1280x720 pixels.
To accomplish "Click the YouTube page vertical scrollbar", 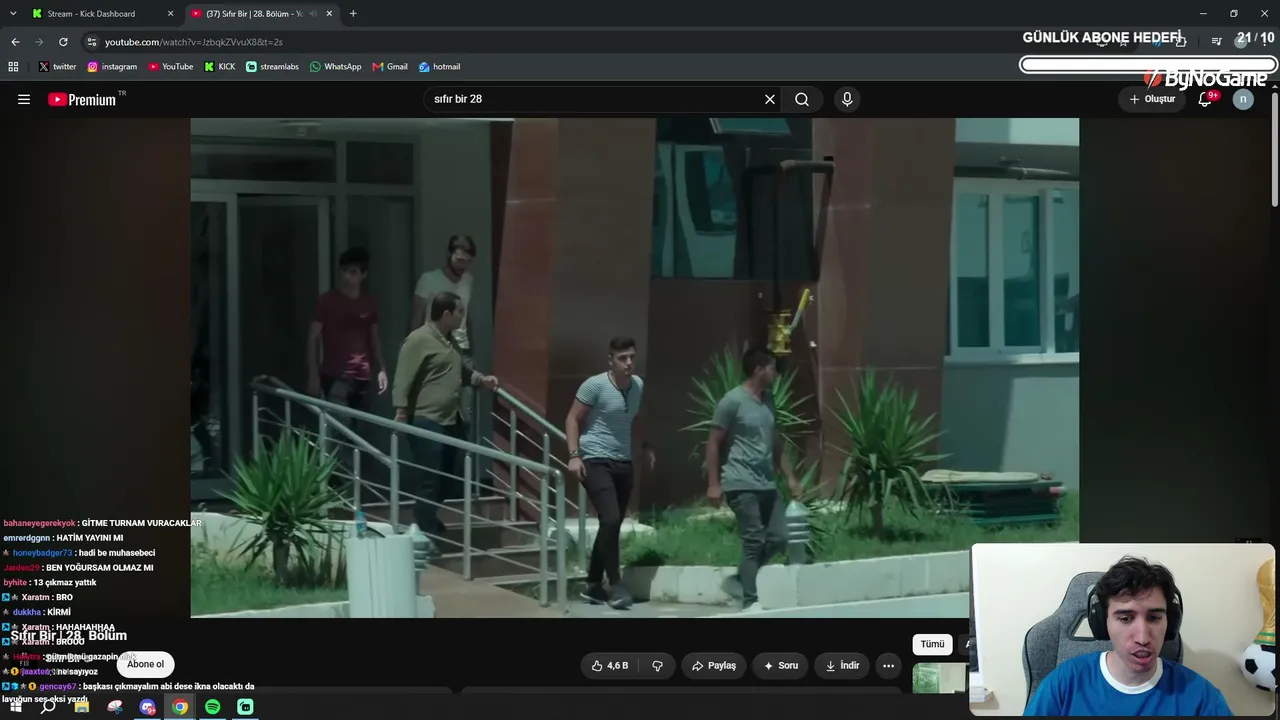I will point(1274,150).
